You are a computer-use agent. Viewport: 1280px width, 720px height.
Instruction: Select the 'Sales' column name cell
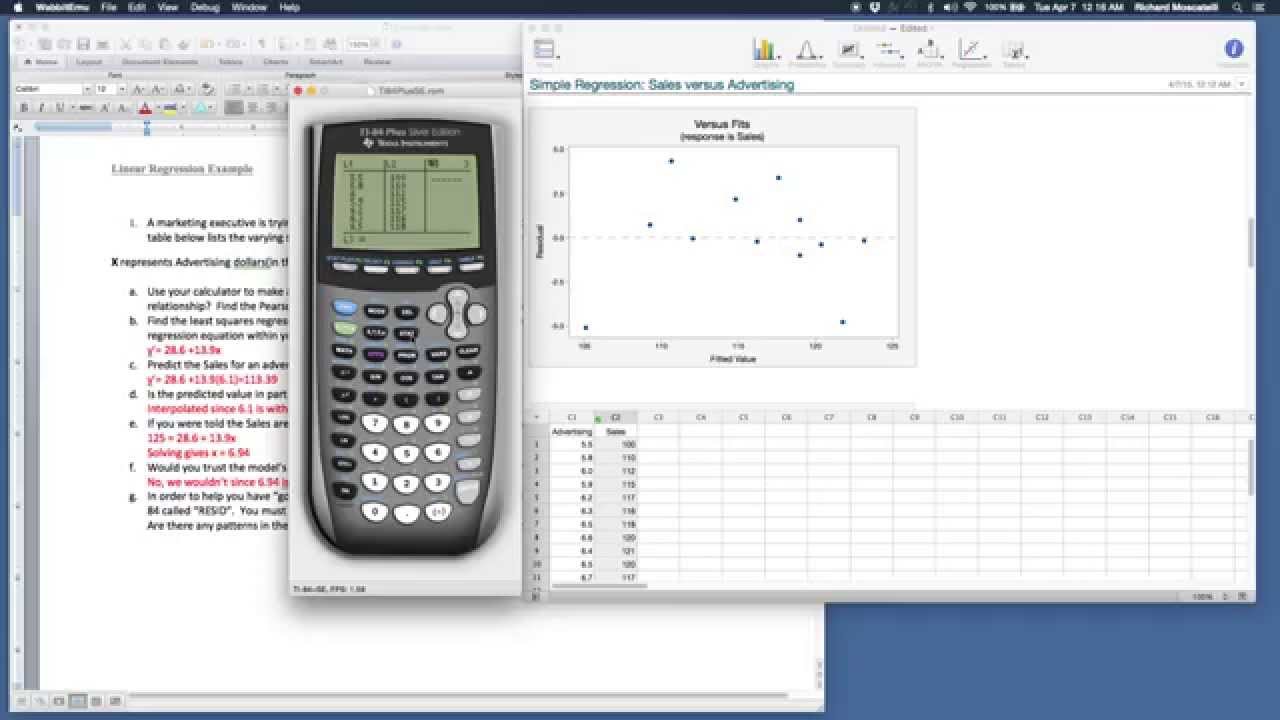pos(615,431)
